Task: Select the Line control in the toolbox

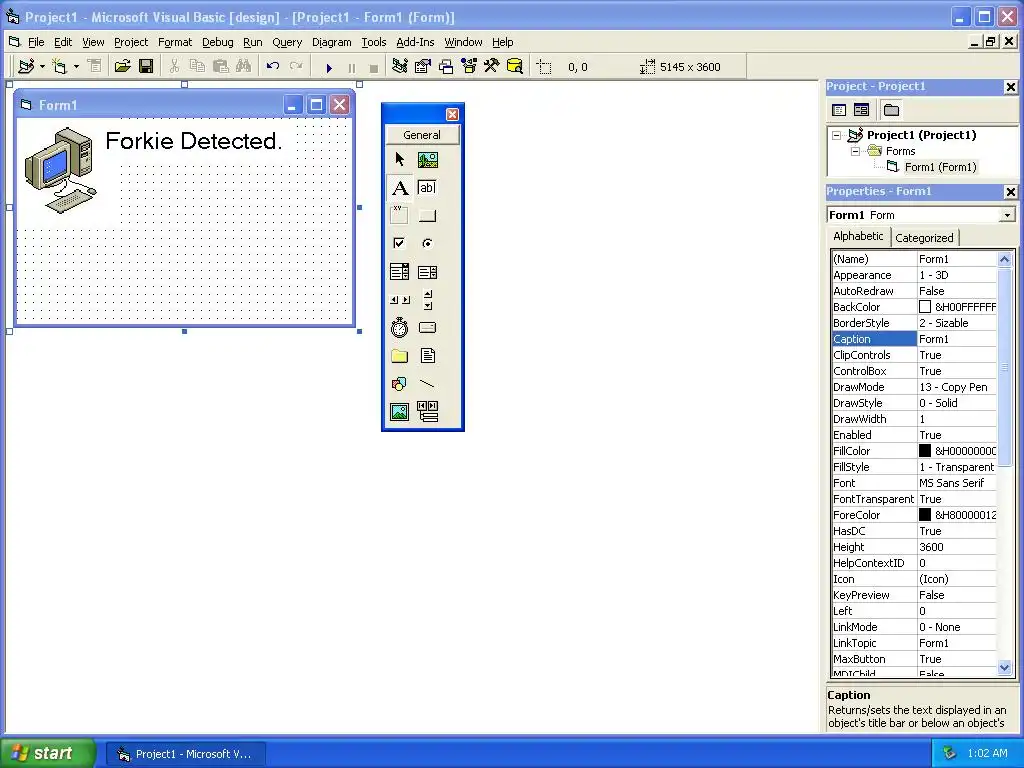Action: 427,384
